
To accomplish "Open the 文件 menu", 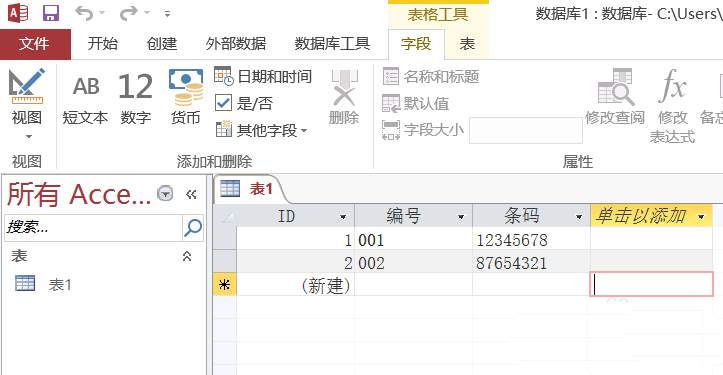I will pos(35,44).
